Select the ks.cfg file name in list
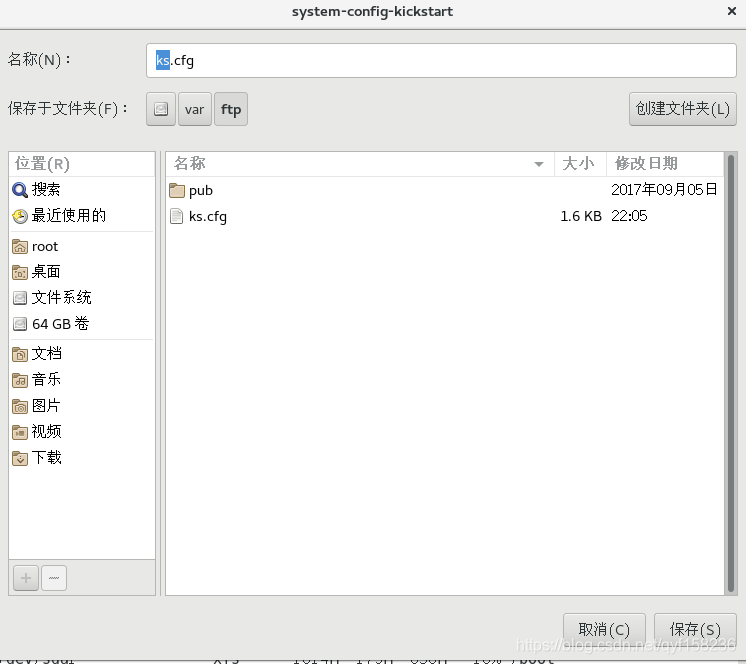746x664 pixels. [x=208, y=217]
